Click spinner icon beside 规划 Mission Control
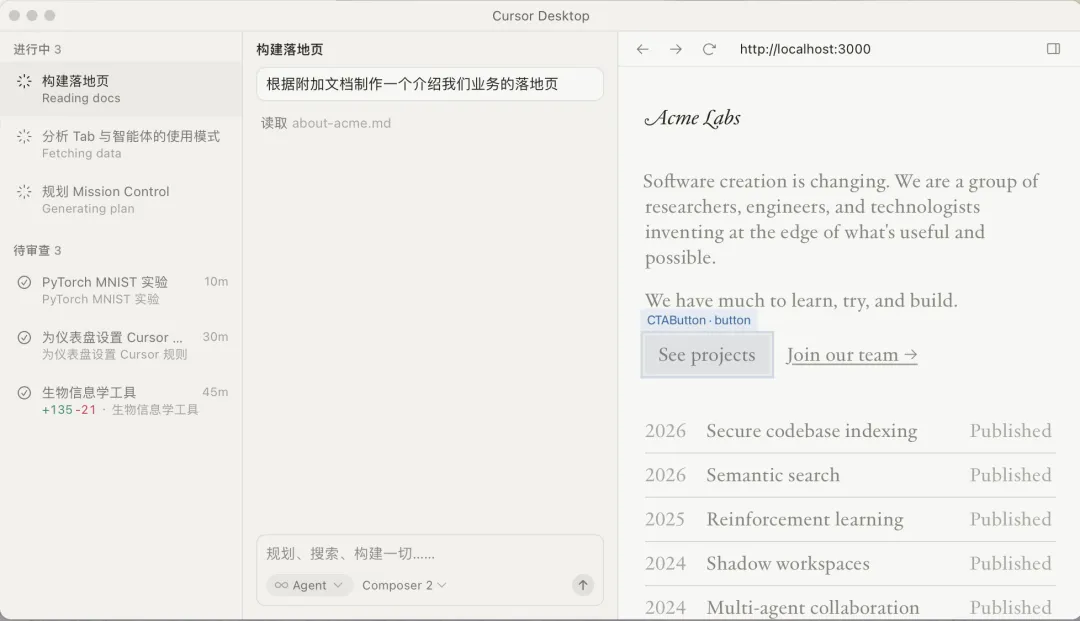Viewport: 1080px width, 621px height. tap(24, 191)
